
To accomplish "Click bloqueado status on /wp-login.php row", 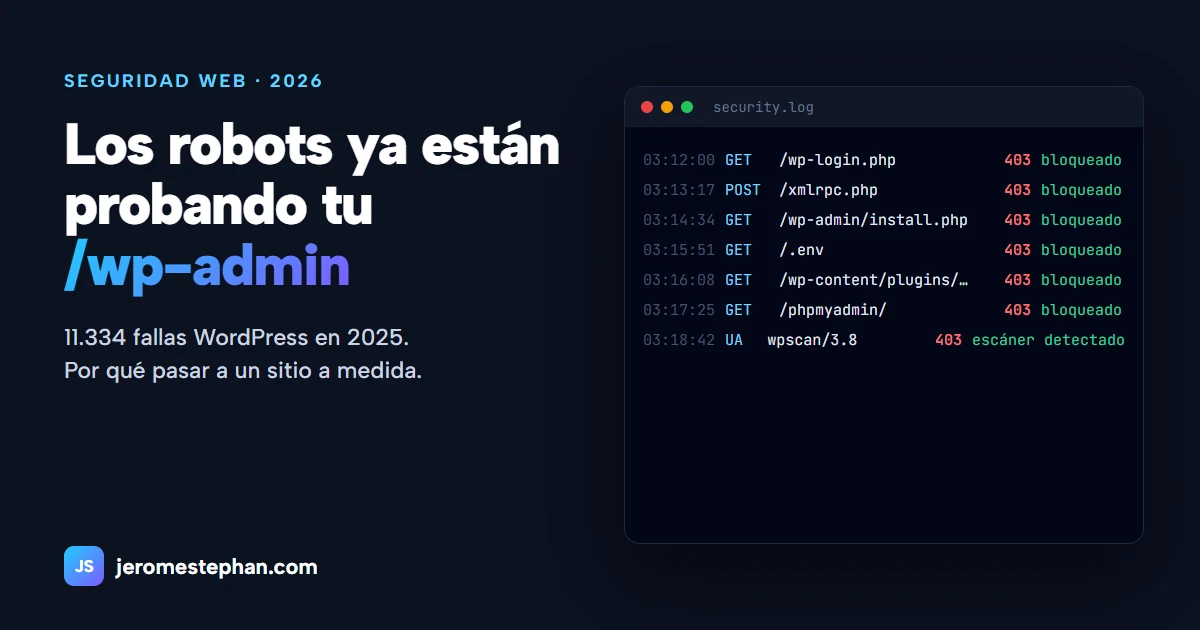I will pyautogui.click(x=1081, y=160).
